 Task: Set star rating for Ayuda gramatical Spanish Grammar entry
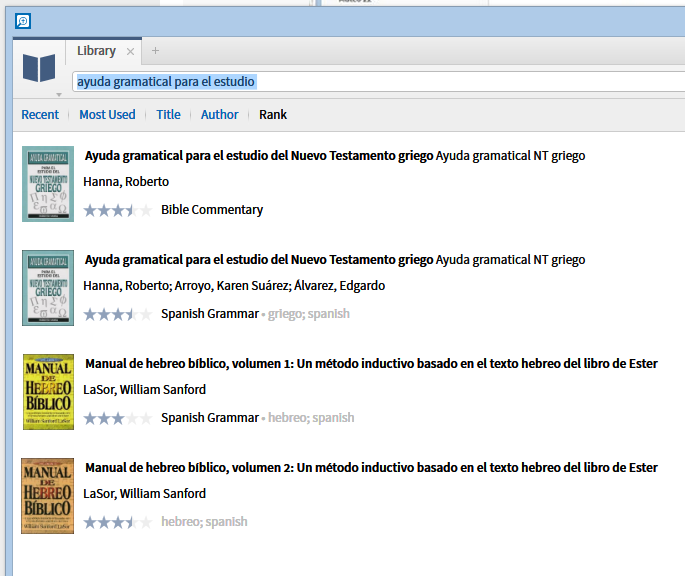(118, 314)
